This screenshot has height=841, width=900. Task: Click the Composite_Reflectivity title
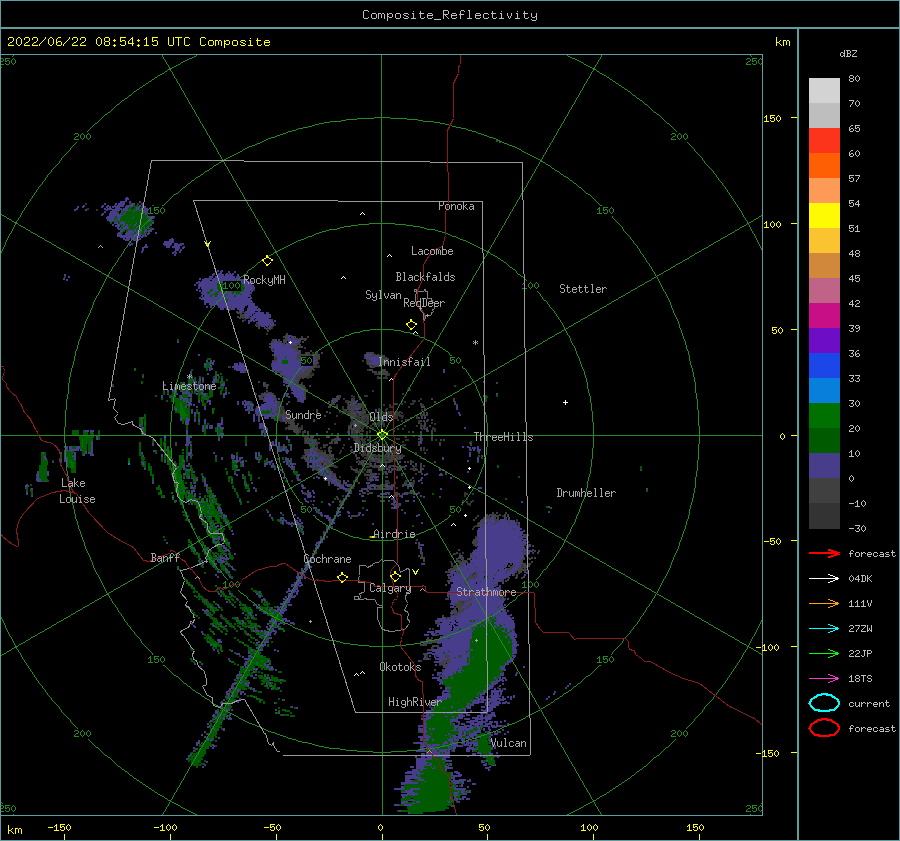pyautogui.click(x=450, y=15)
